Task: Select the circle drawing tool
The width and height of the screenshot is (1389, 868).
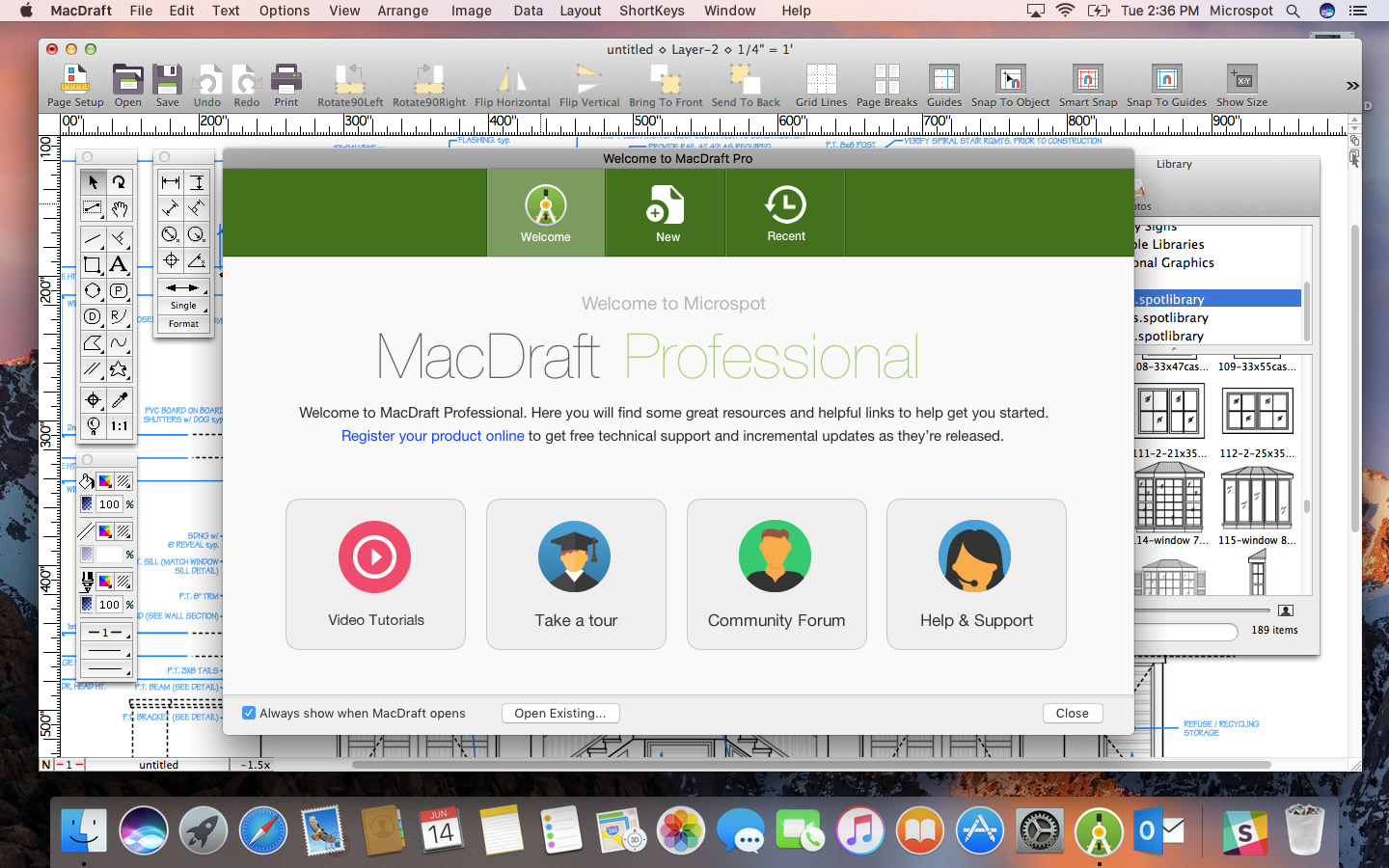Action: tap(93, 290)
